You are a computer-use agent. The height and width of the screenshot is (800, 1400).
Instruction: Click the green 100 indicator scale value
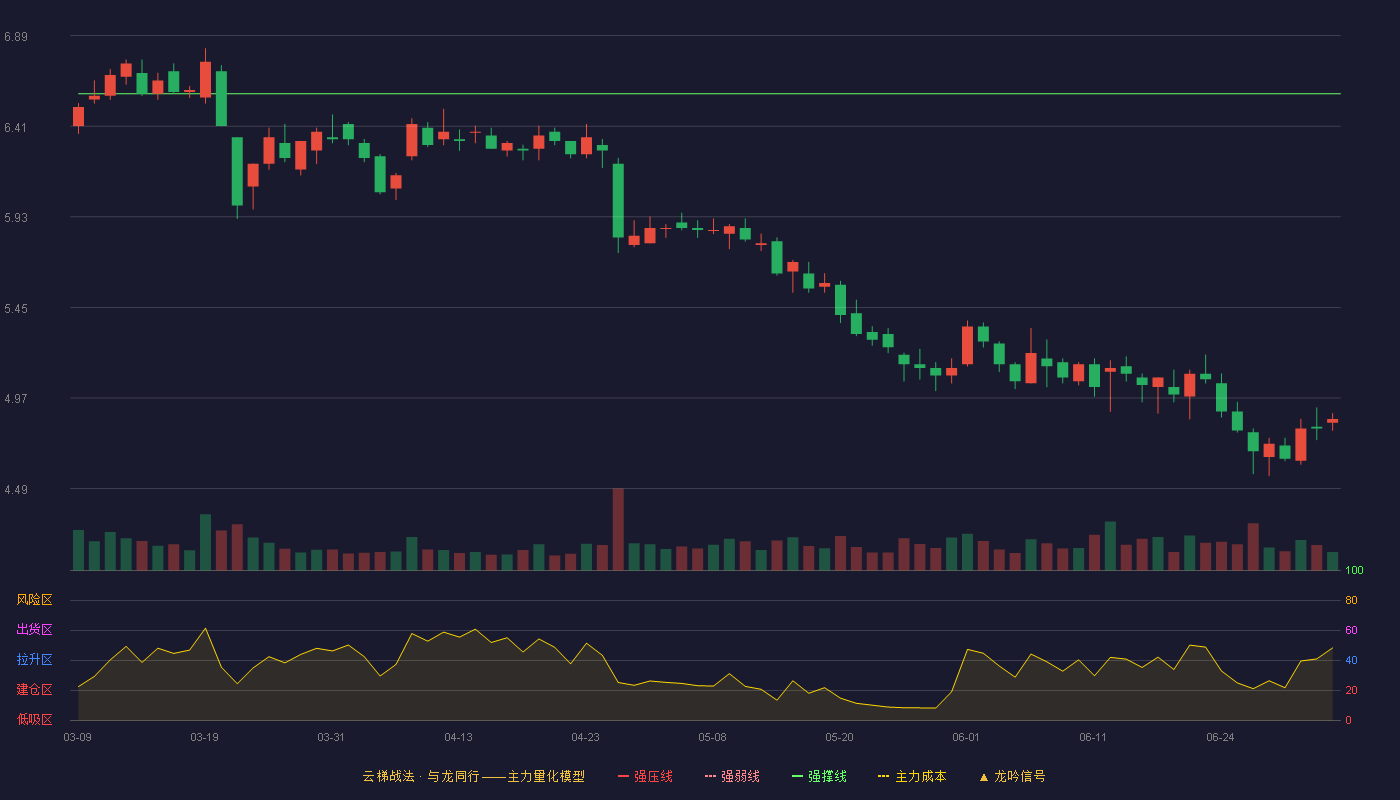pos(1354,571)
